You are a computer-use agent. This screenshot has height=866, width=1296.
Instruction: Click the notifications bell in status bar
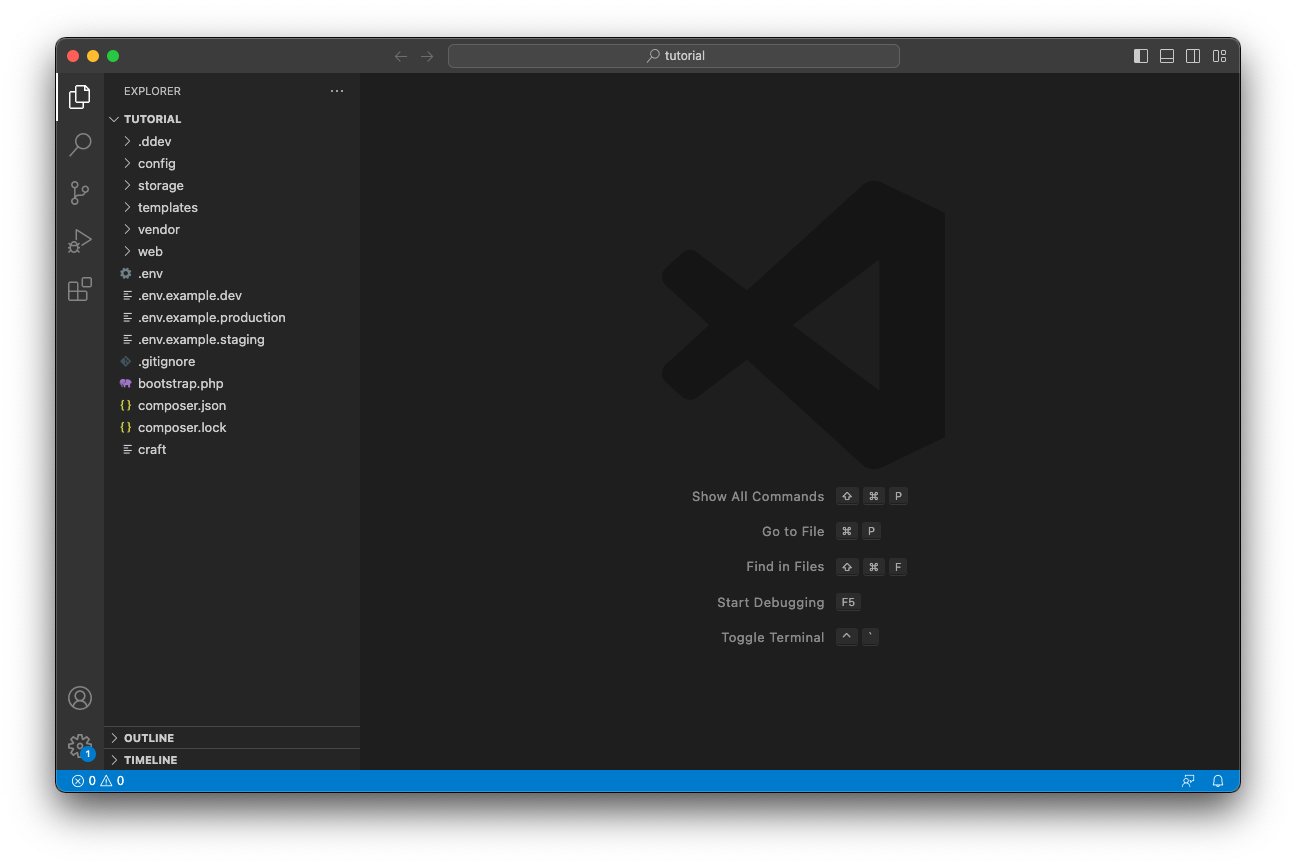coord(1218,781)
